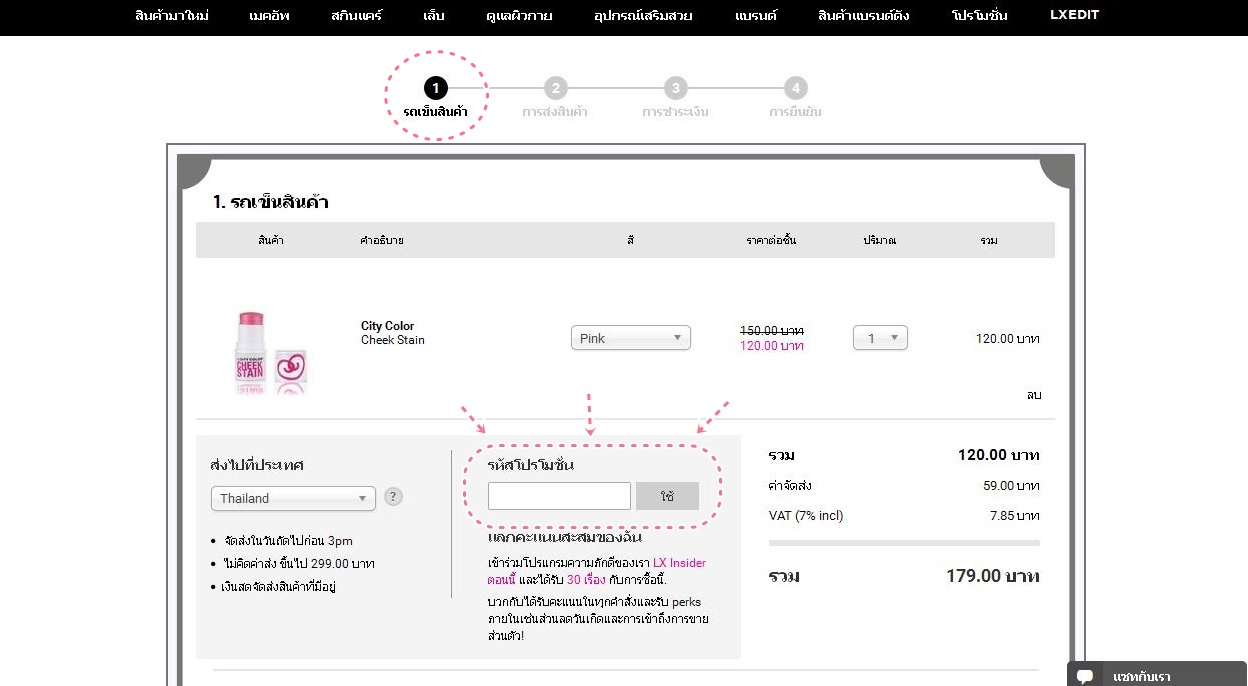The width and height of the screenshot is (1248, 686).
Task: Click the question mark help icon
Action: tap(394, 497)
